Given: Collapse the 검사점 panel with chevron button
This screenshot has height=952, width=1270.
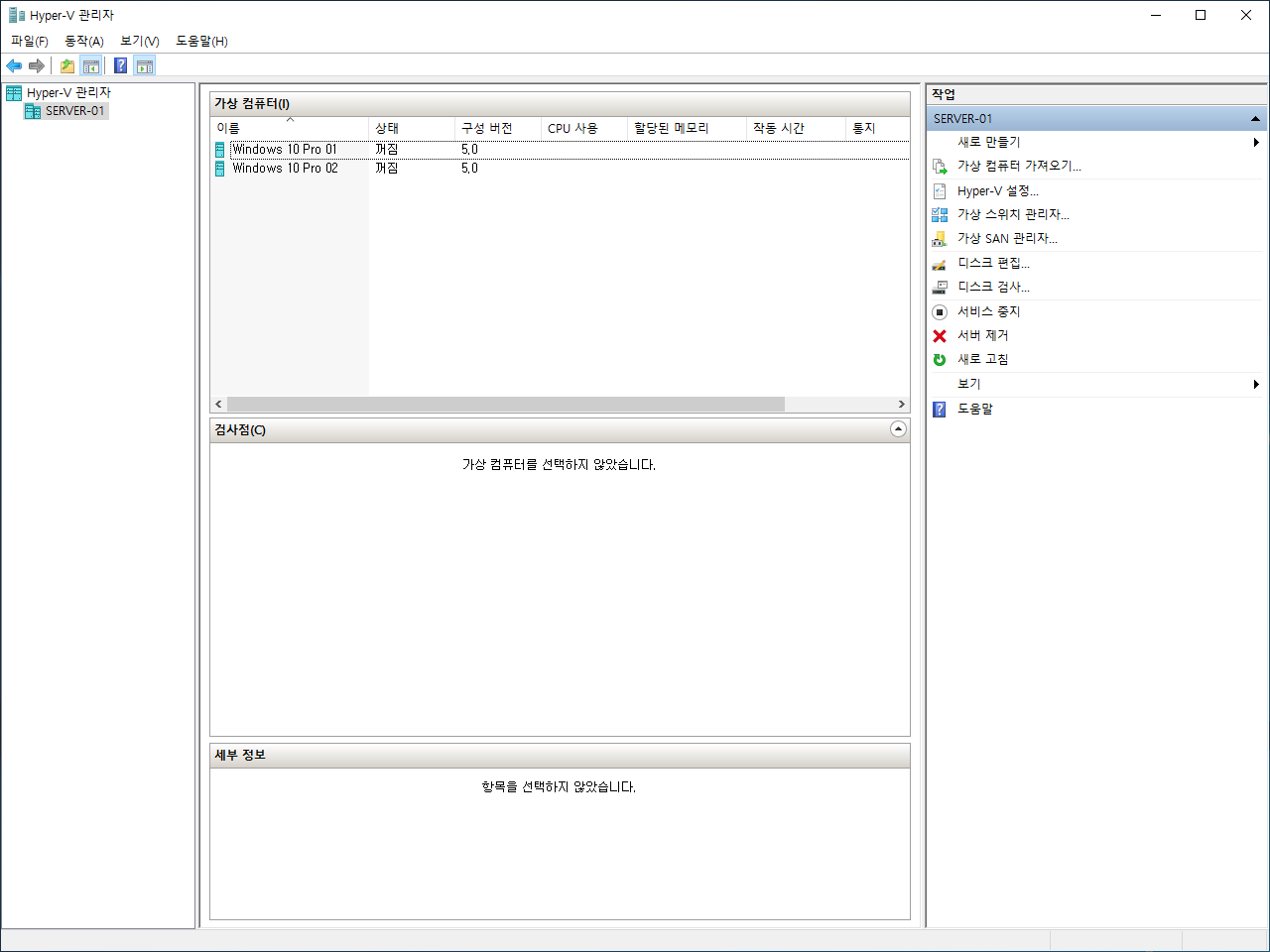Looking at the screenshot, I should tap(898, 429).
